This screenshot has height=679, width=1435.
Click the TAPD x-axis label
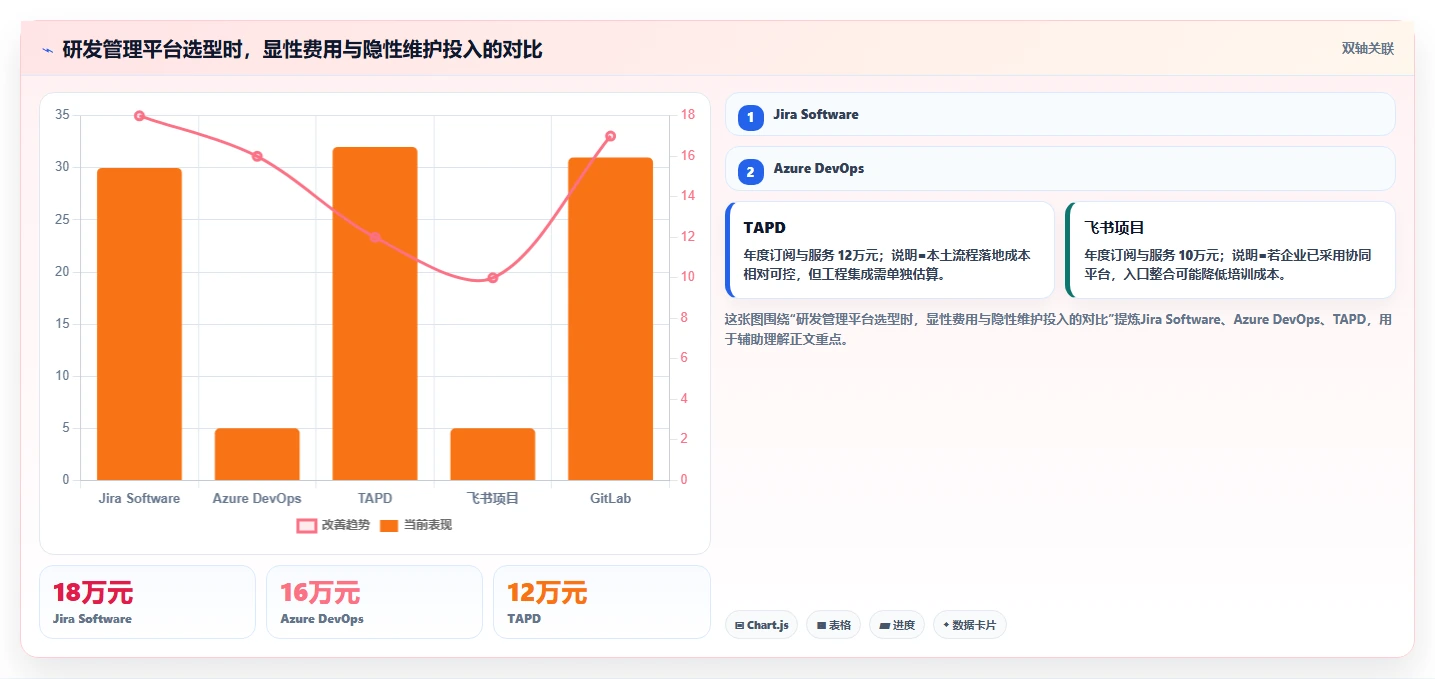point(375,498)
